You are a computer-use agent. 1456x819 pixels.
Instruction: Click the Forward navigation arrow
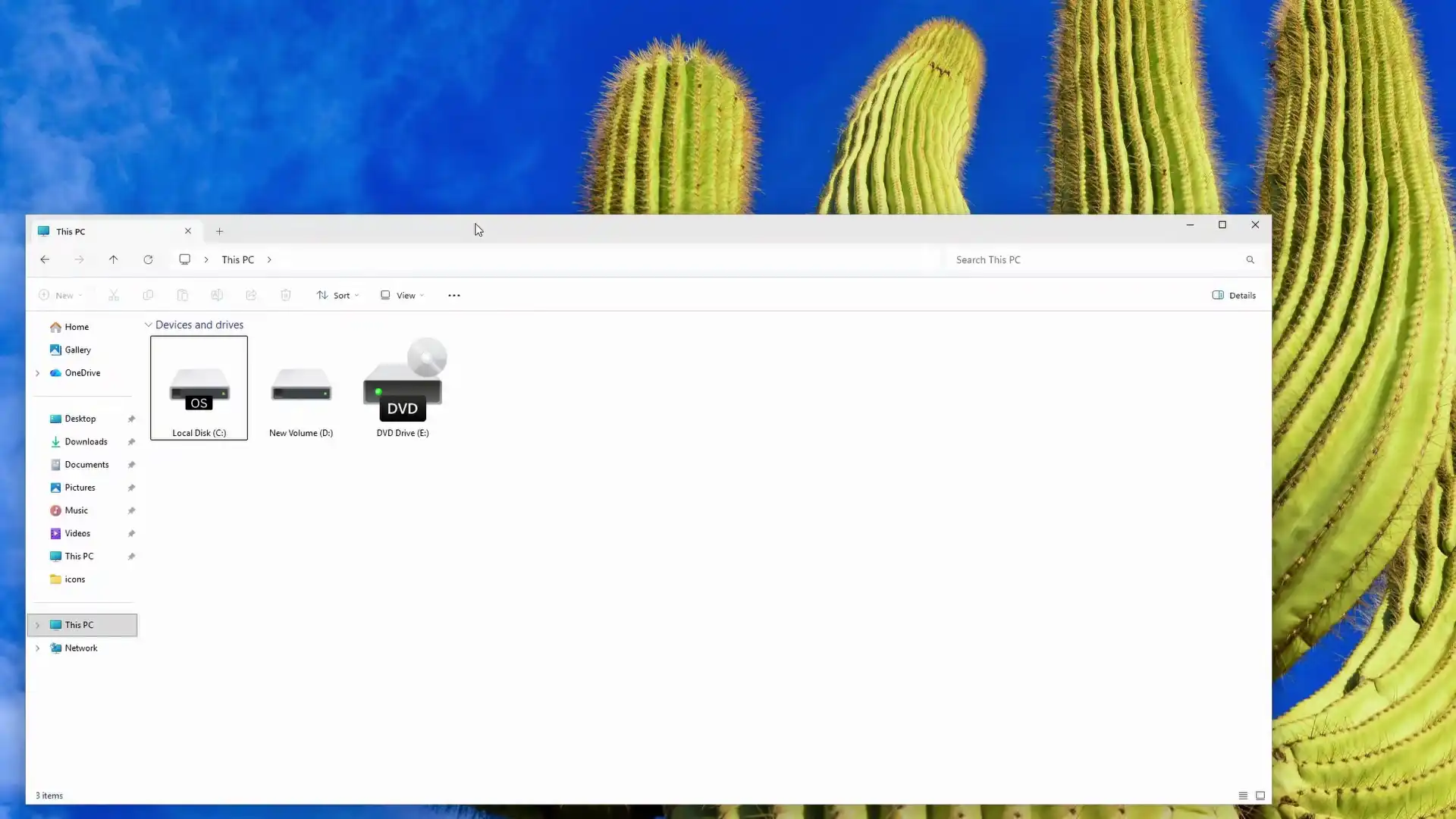pyautogui.click(x=79, y=259)
